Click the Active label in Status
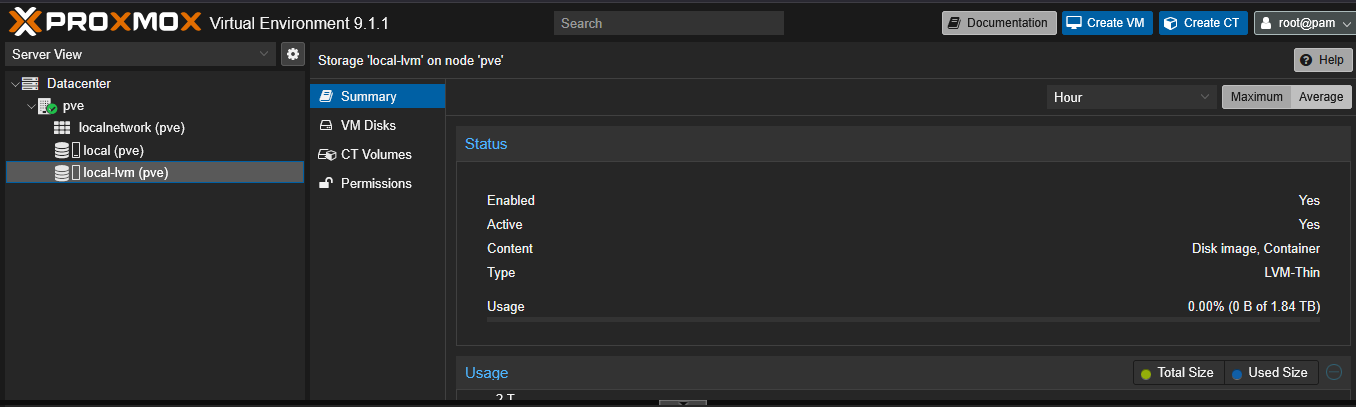 (x=505, y=224)
